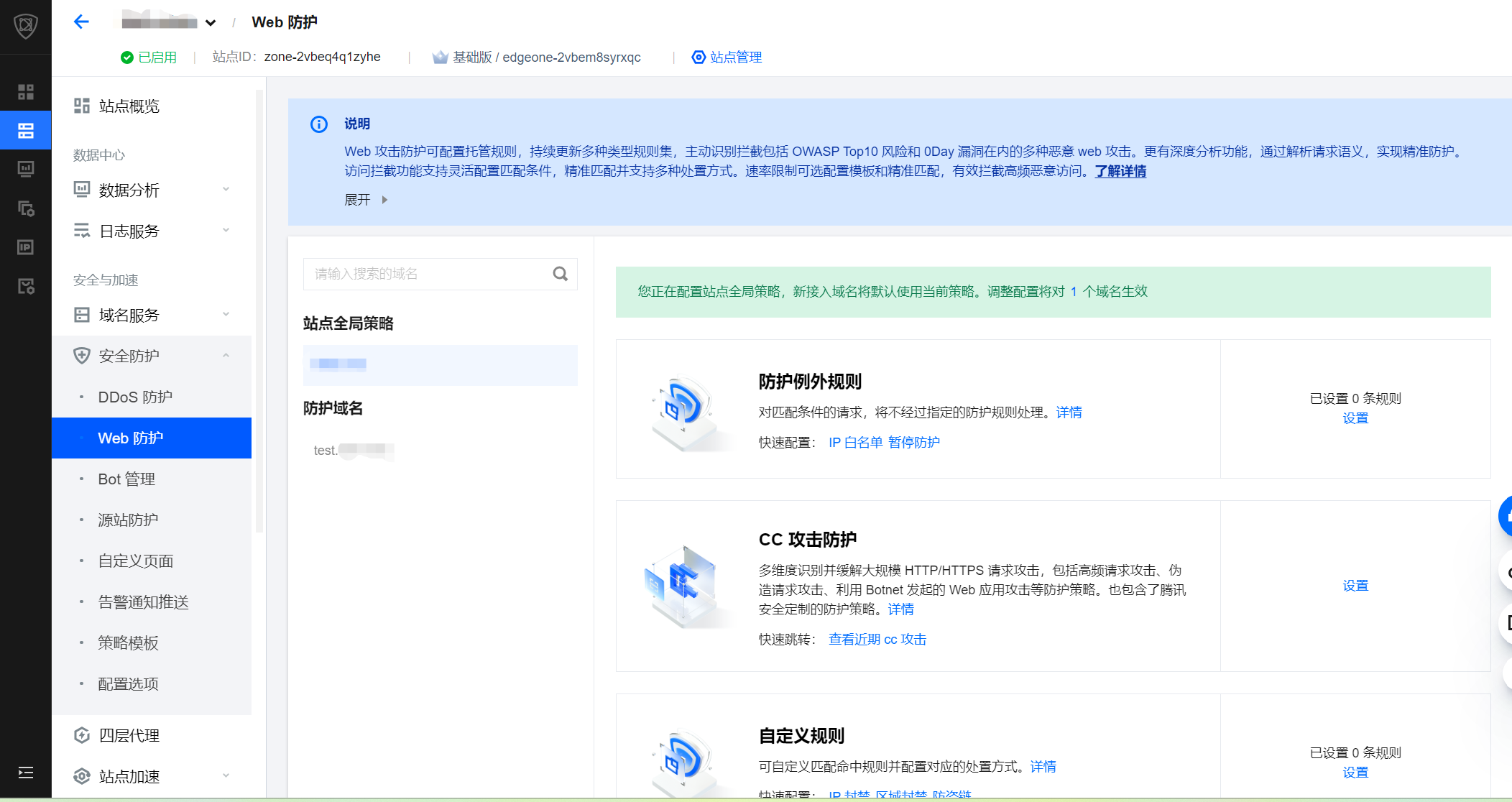Collapse the 安全防护 menu
The width and height of the screenshot is (1512, 802).
pyautogui.click(x=152, y=356)
